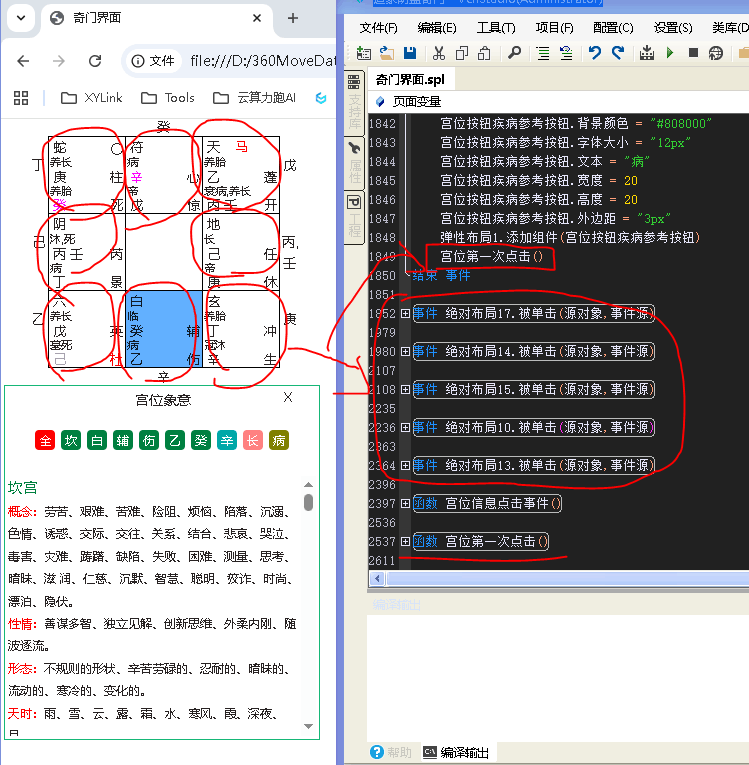Create a new file with the IDE toolbar icon

pyautogui.click(x=364, y=53)
